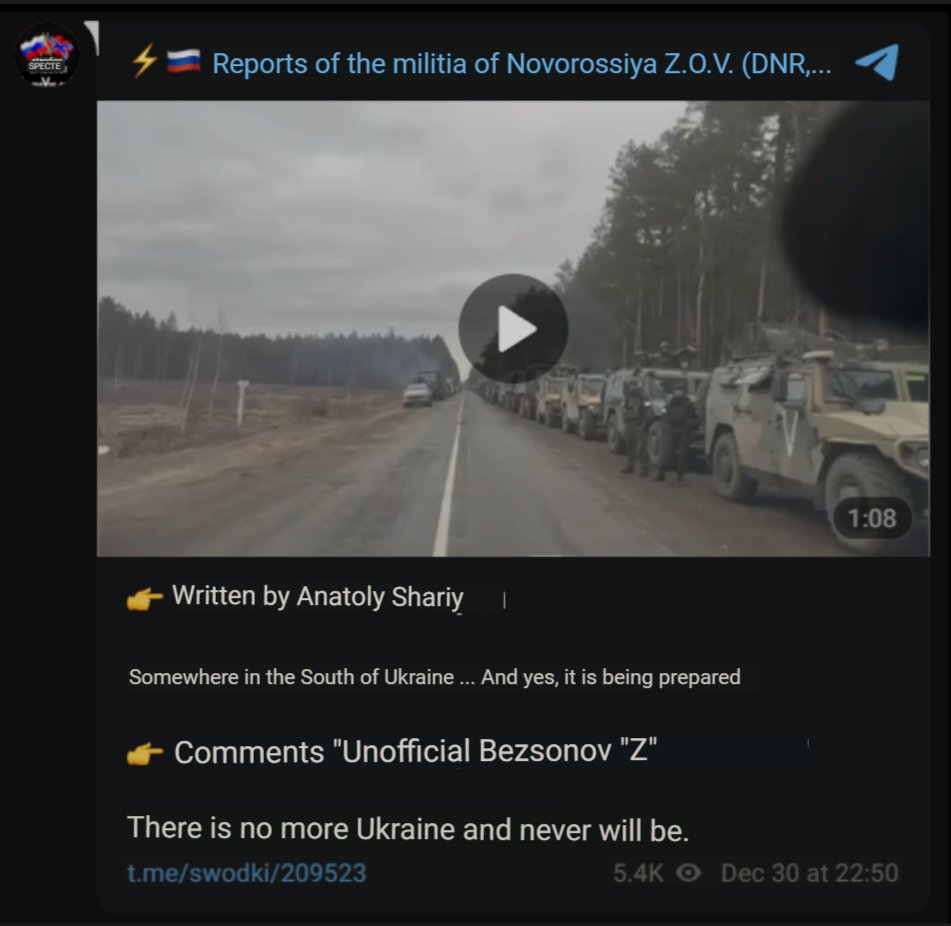Click the 'Dec 30 at 22:50' post timestamp
Screen dimensions: 951x926
pyautogui.click(x=809, y=873)
